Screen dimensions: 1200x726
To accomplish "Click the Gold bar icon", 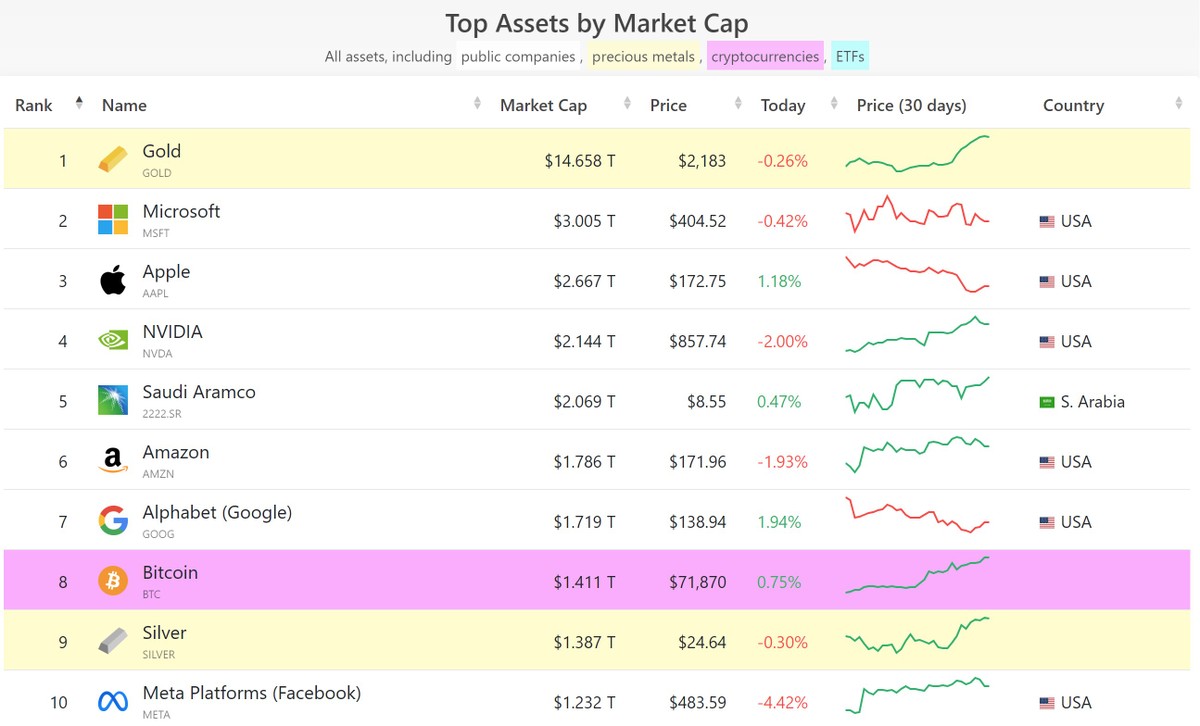I will 112,157.
